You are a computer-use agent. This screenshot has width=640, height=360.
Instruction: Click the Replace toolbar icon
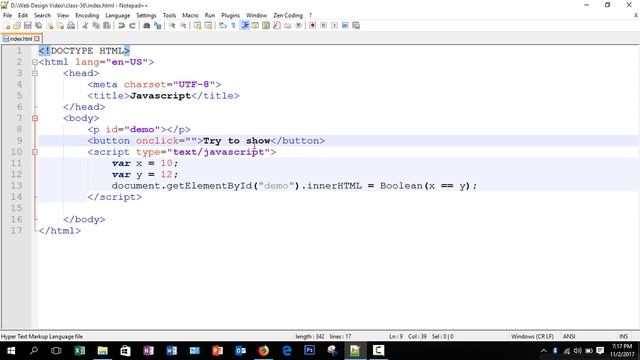click(x=158, y=26)
